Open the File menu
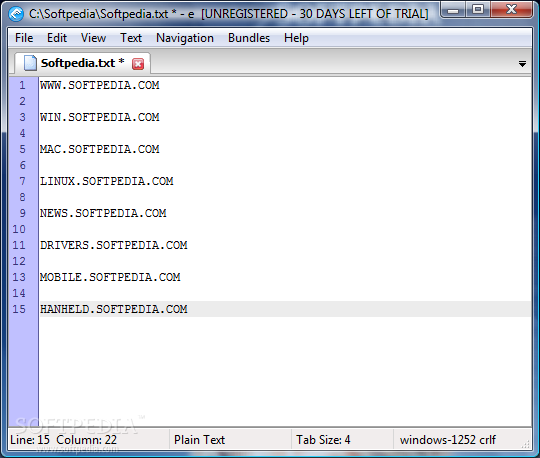The height and width of the screenshot is (458, 540). [x=24, y=38]
